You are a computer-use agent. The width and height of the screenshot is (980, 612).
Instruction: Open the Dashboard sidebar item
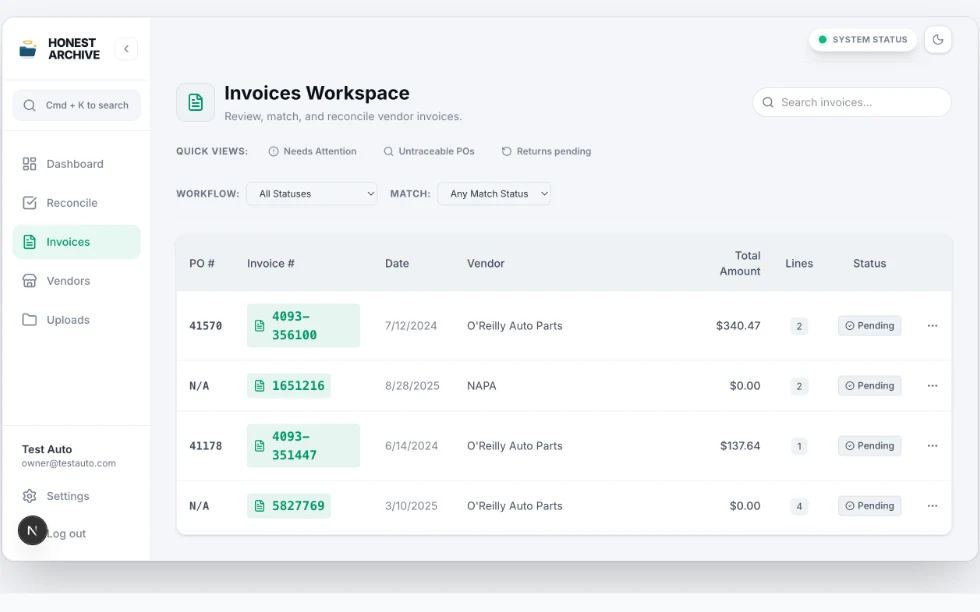coord(76,164)
